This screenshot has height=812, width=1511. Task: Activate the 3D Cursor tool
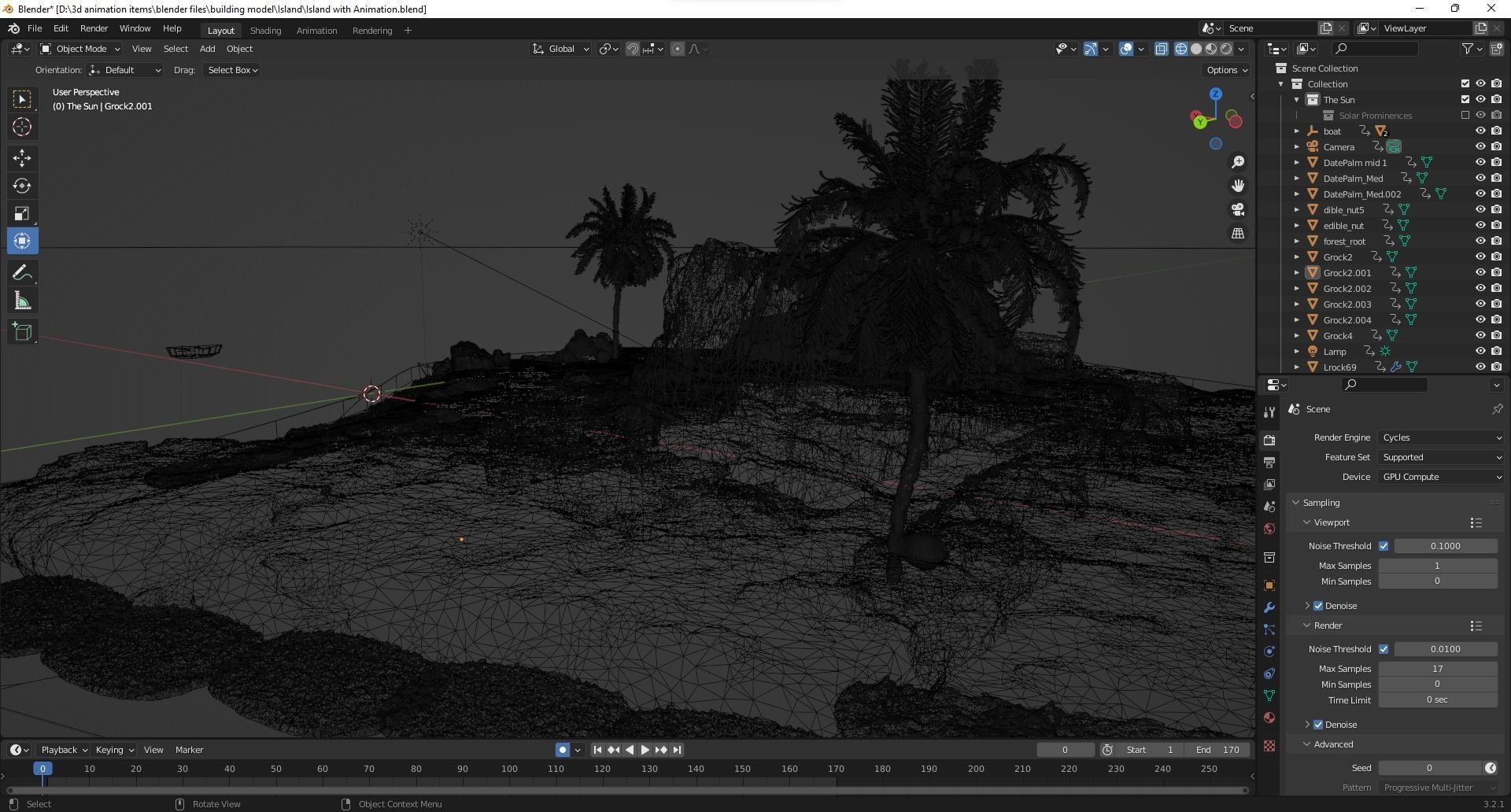(22, 127)
